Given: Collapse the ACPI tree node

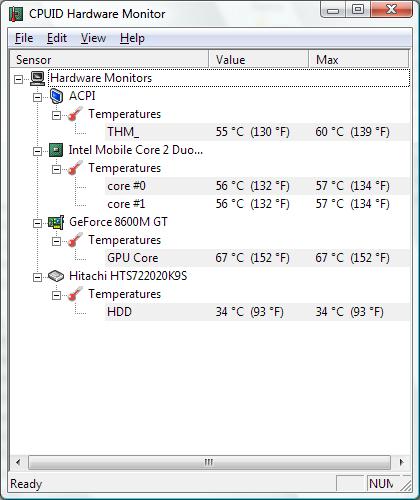Looking at the screenshot, I should (x=37, y=97).
